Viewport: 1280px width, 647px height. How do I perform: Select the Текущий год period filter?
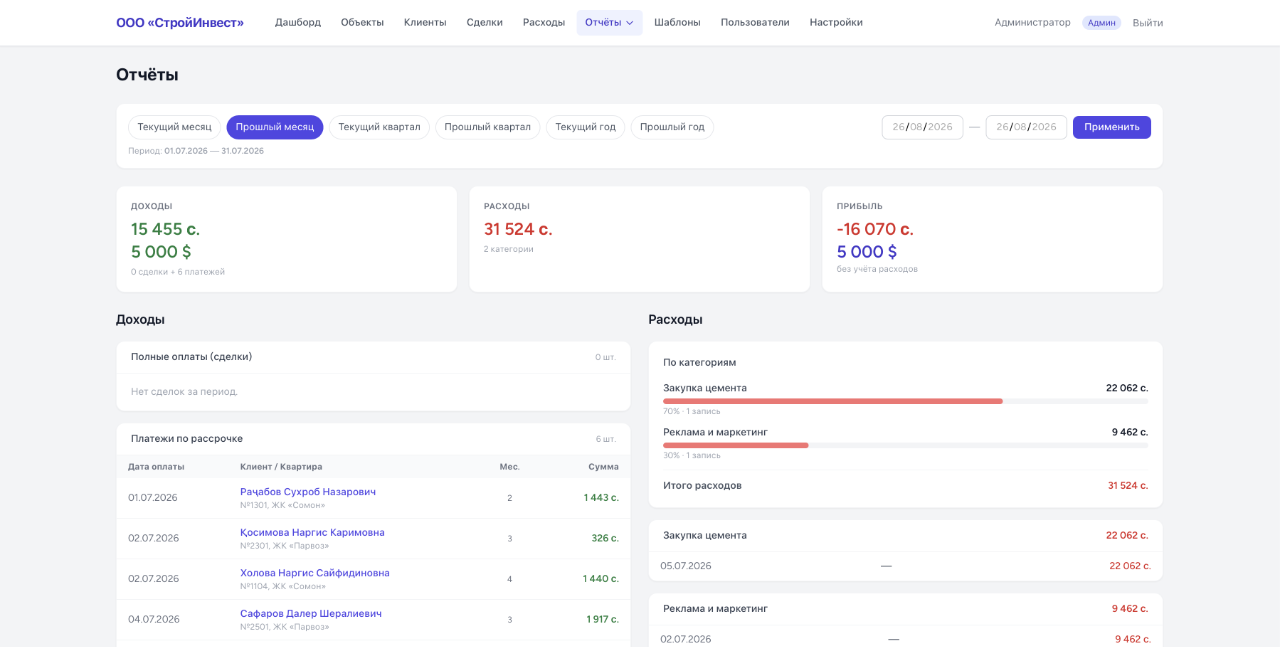click(585, 127)
